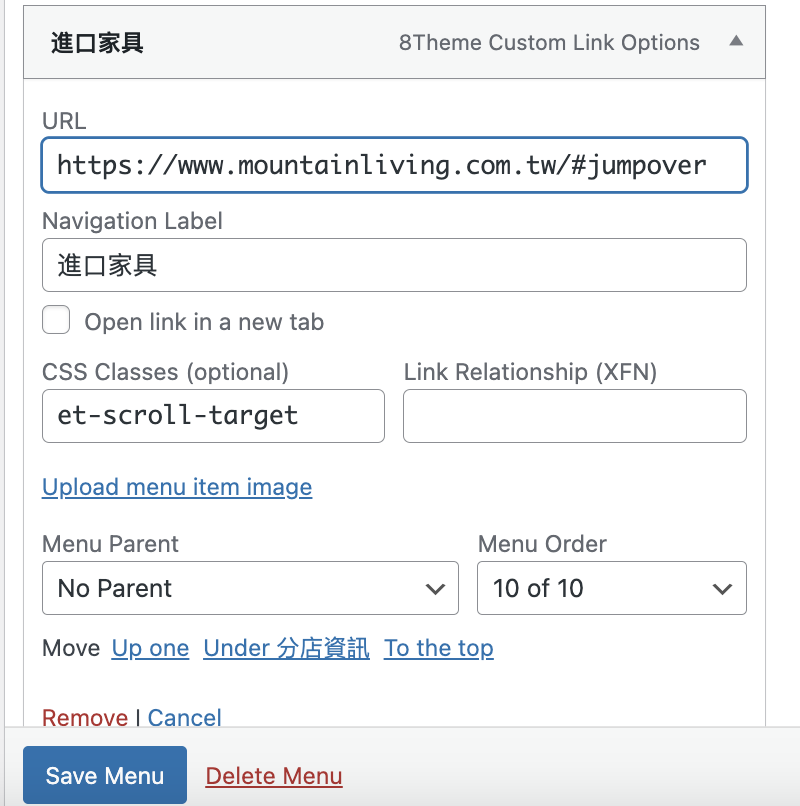Click the CSS Classes field with et-scroll-target
The height and width of the screenshot is (806, 800).
click(x=213, y=416)
